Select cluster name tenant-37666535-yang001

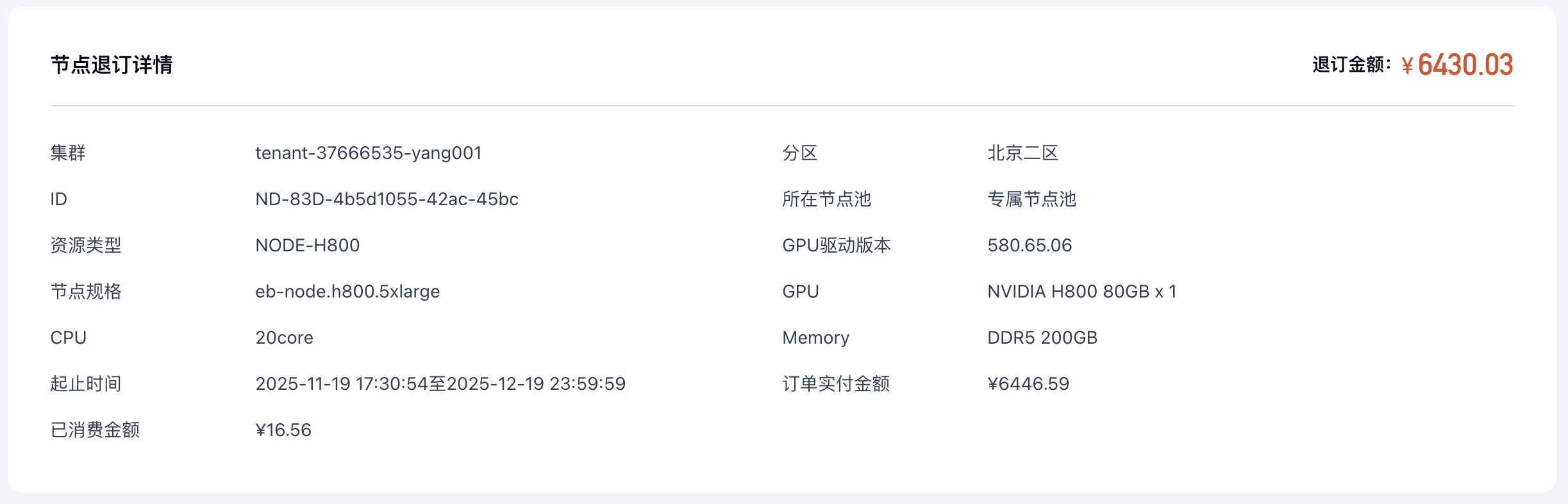coord(368,153)
